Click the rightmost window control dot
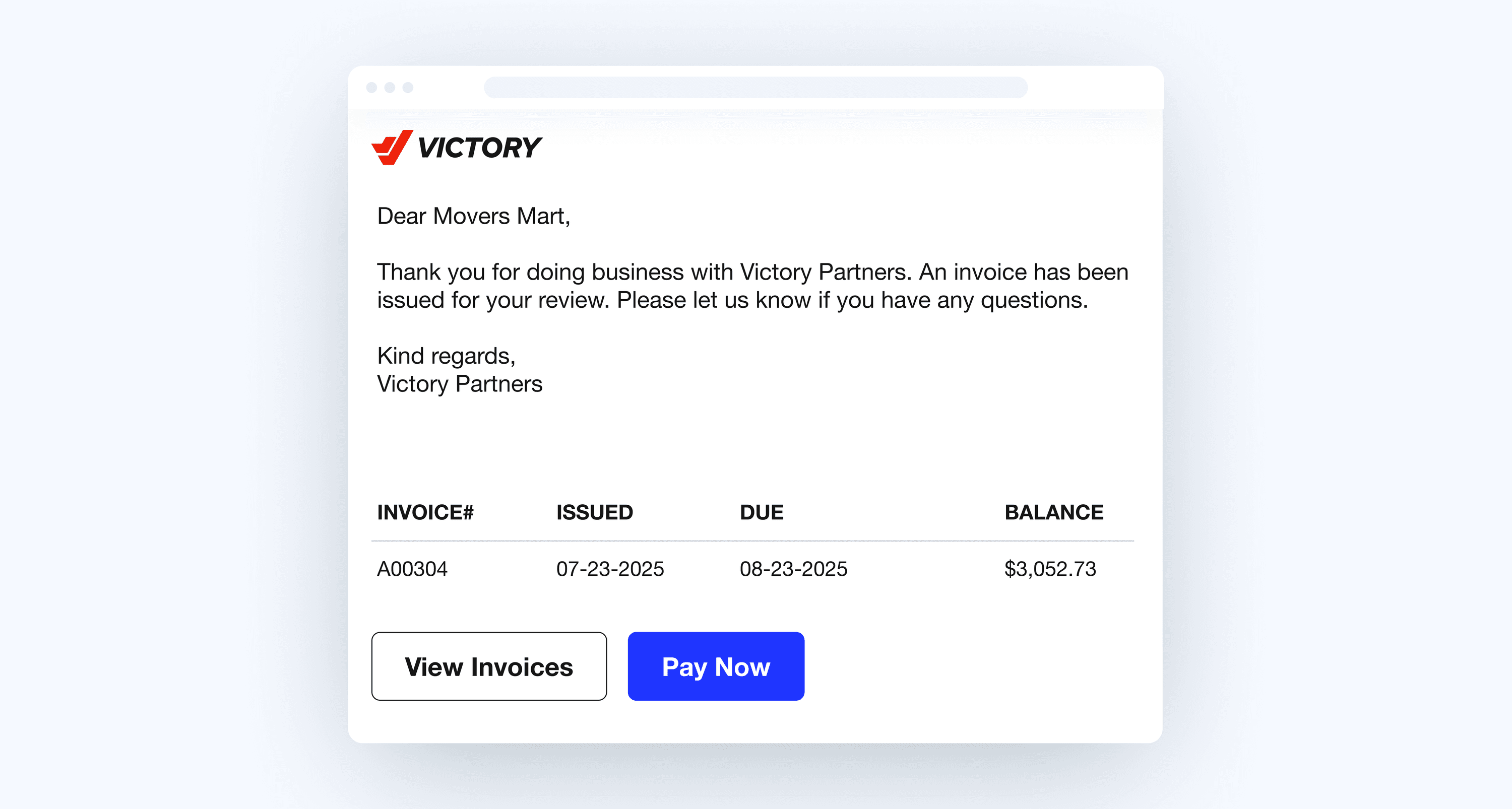This screenshot has height=809, width=1512. (408, 88)
